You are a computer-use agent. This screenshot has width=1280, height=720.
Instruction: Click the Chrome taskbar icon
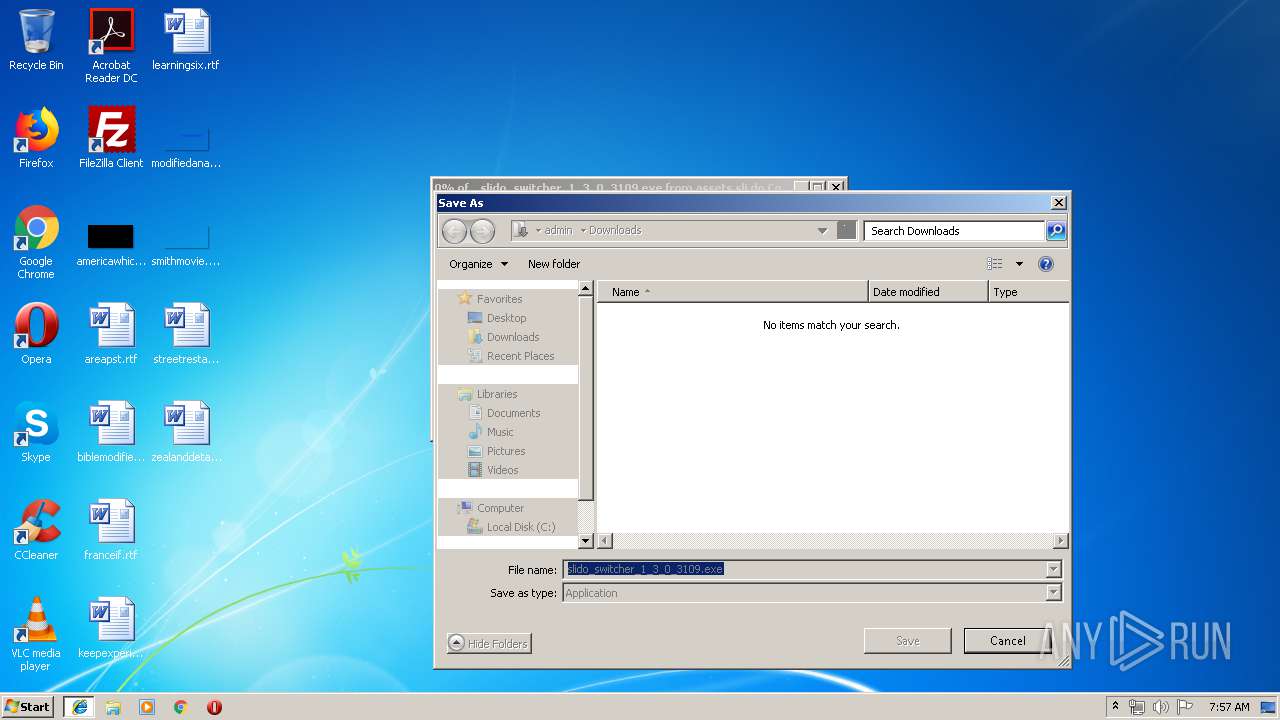pos(181,707)
